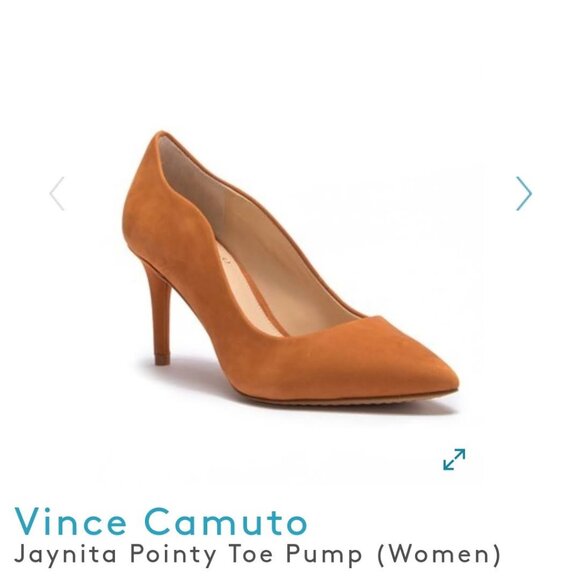Click the word Camuto in brand name

tap(228, 521)
